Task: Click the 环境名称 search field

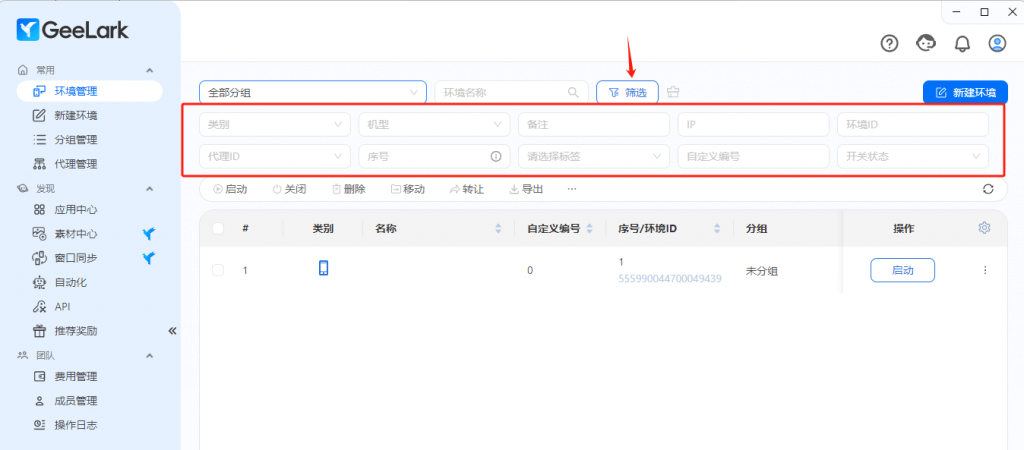Action: tap(503, 92)
